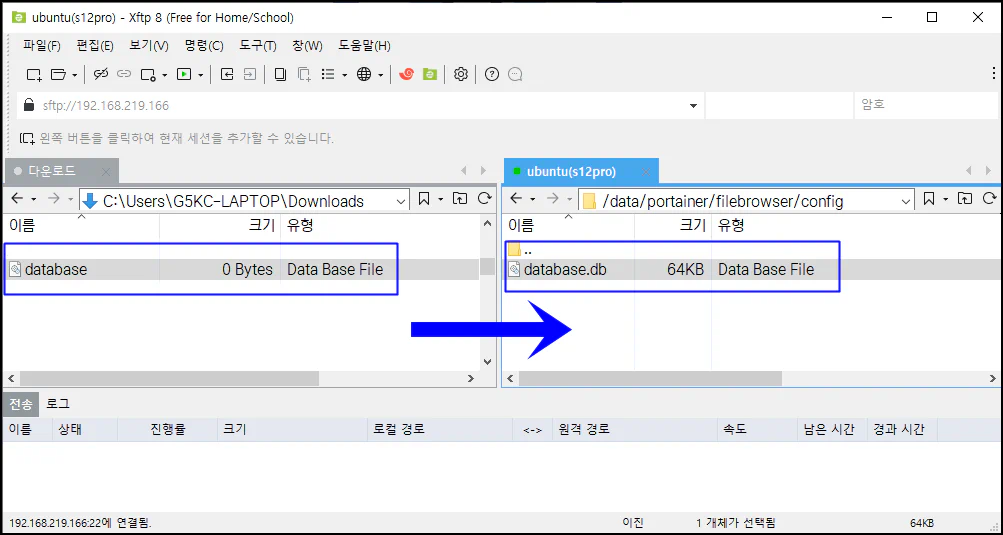The width and height of the screenshot is (1003, 535).
Task: Click the transfer right arrow icon
Action: click(249, 75)
